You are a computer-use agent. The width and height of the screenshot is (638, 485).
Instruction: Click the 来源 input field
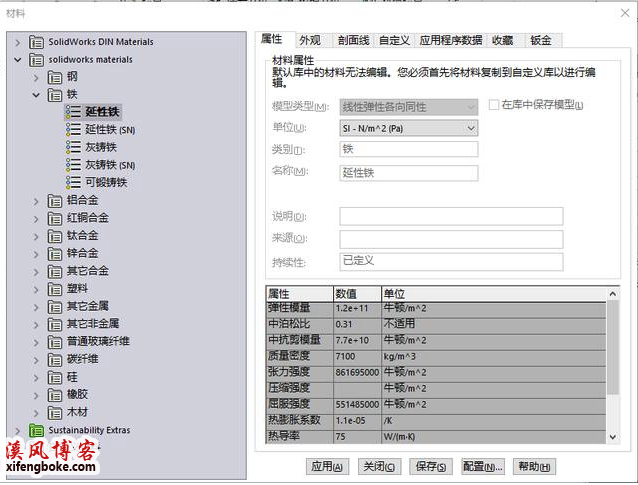(x=451, y=239)
